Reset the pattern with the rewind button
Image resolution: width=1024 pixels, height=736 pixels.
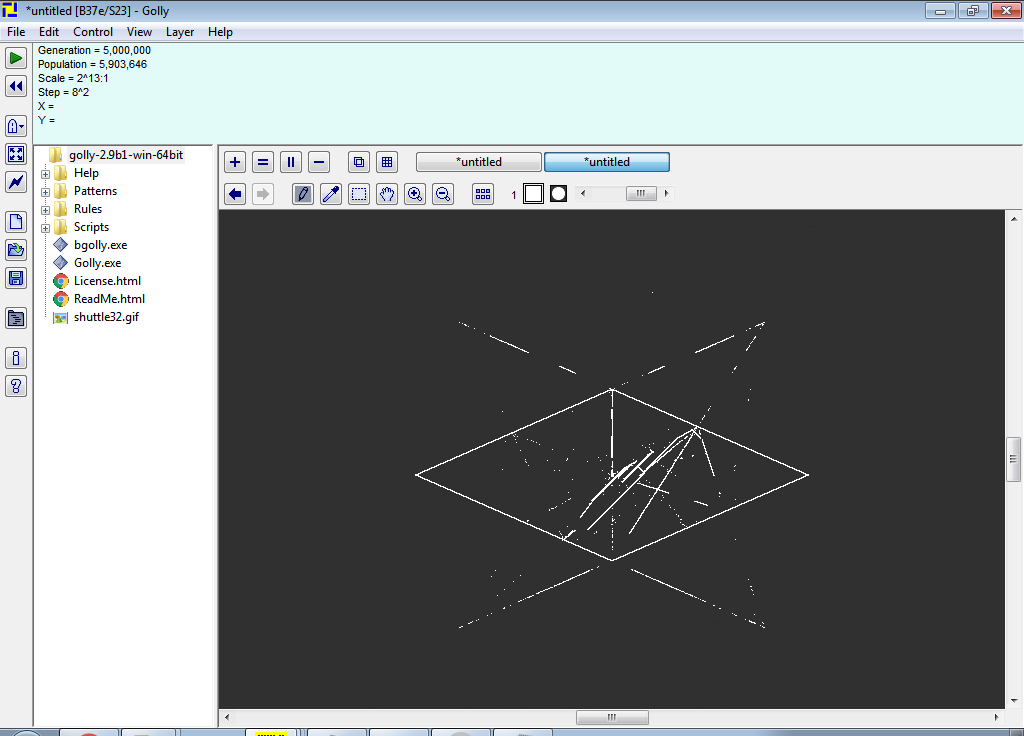(x=16, y=86)
